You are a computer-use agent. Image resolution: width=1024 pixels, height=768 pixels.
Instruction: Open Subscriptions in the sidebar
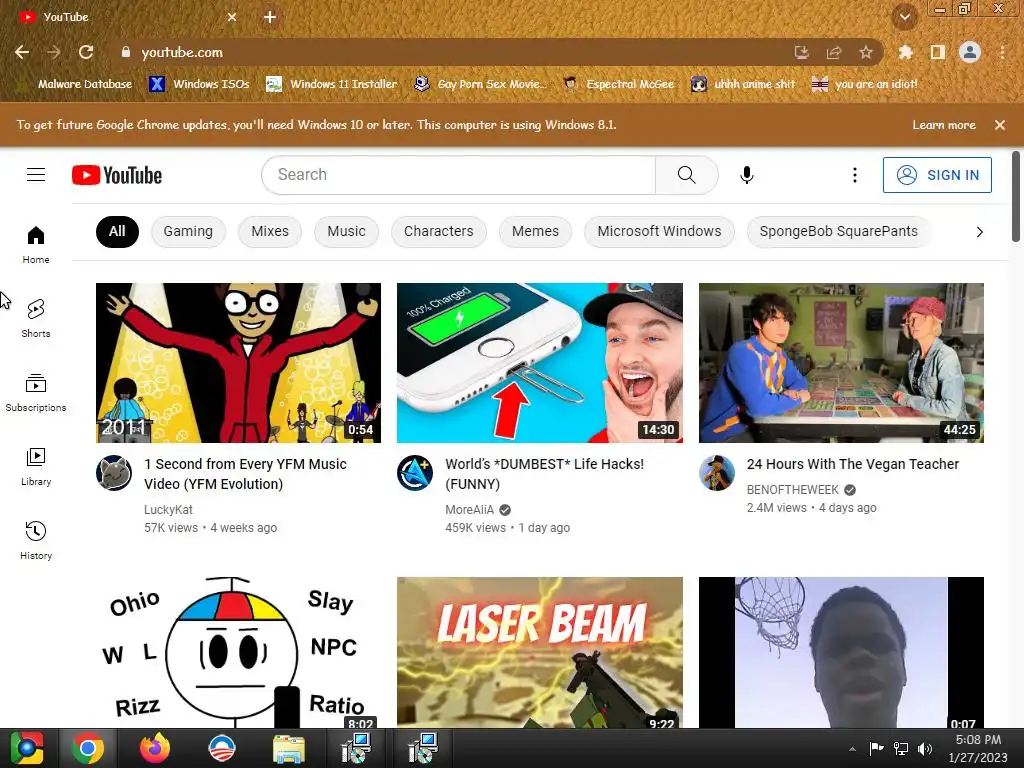coord(36,392)
